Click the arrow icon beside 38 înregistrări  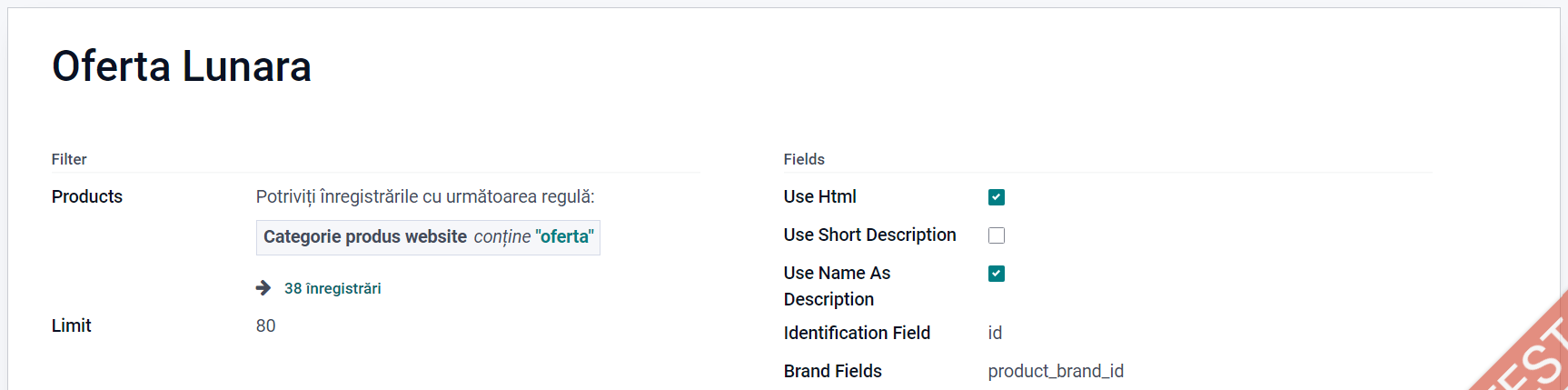click(263, 288)
